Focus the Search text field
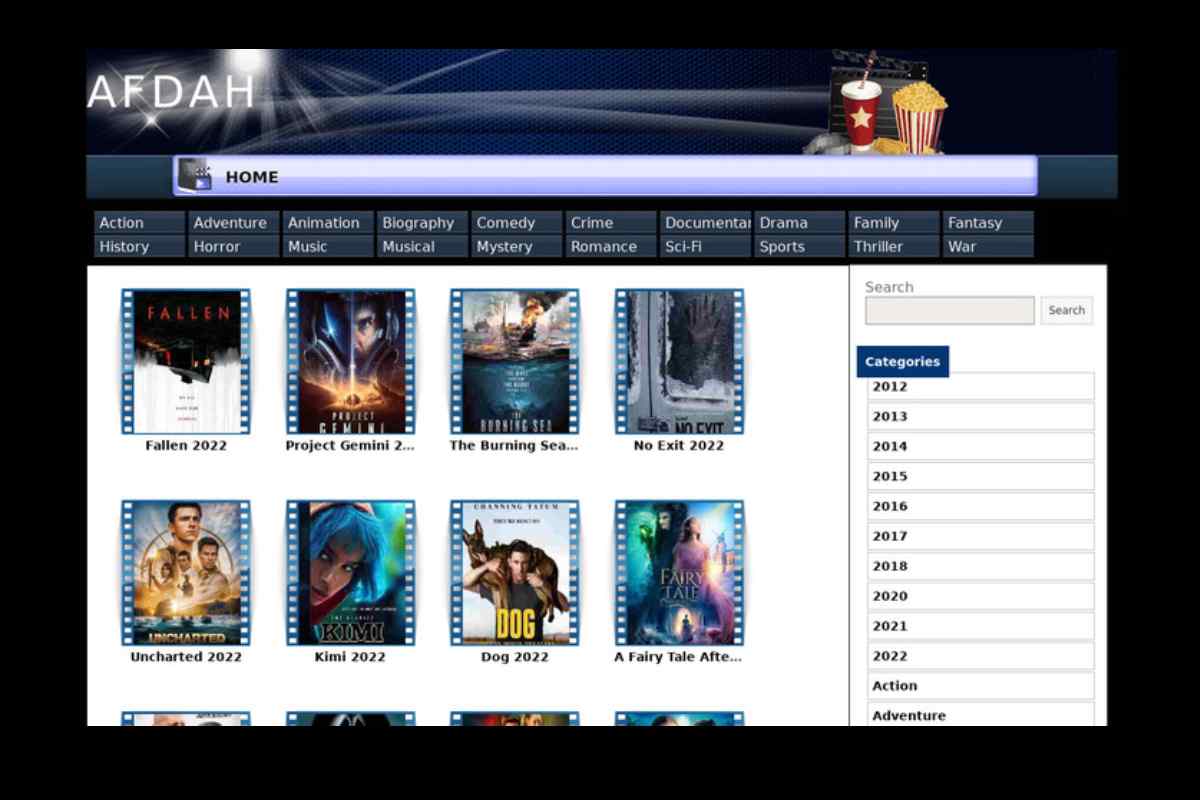The width and height of the screenshot is (1200, 800). tap(950, 310)
